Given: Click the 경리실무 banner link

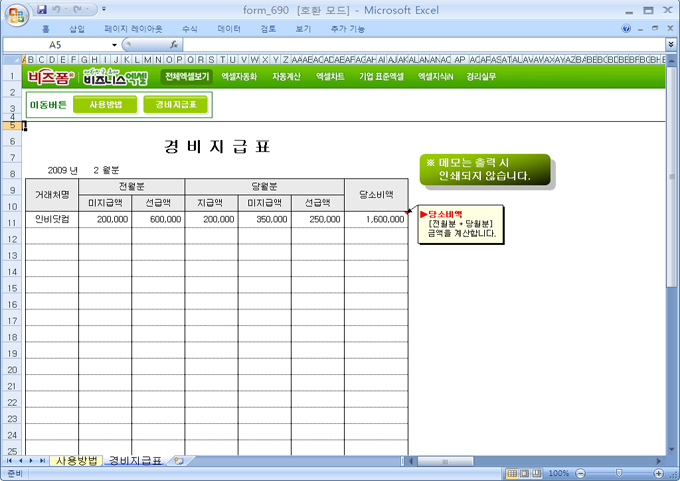Looking at the screenshot, I should pyautogui.click(x=481, y=77).
